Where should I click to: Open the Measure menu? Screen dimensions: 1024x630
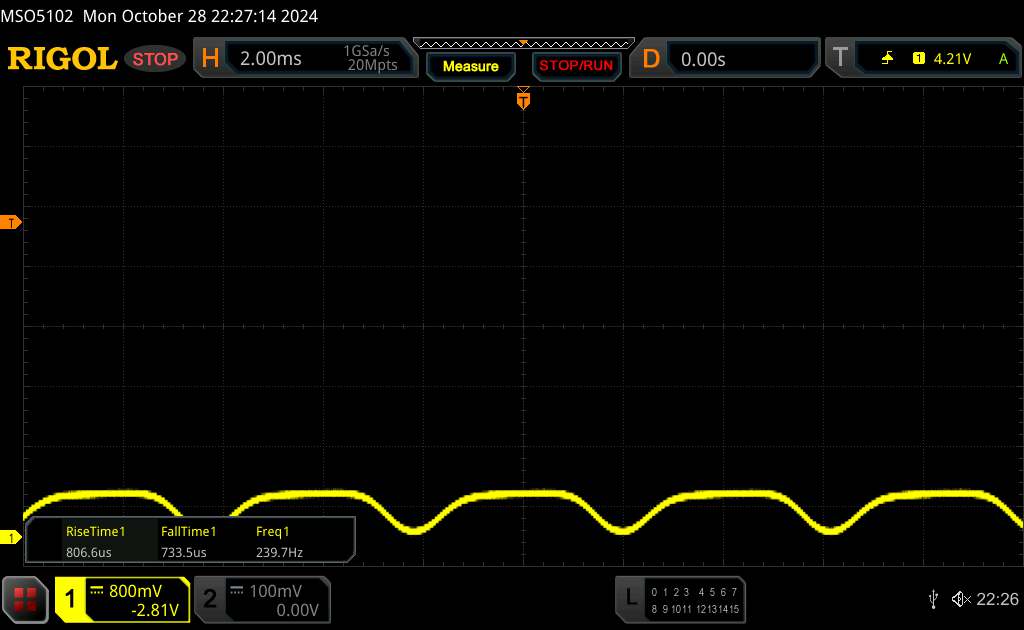470,66
